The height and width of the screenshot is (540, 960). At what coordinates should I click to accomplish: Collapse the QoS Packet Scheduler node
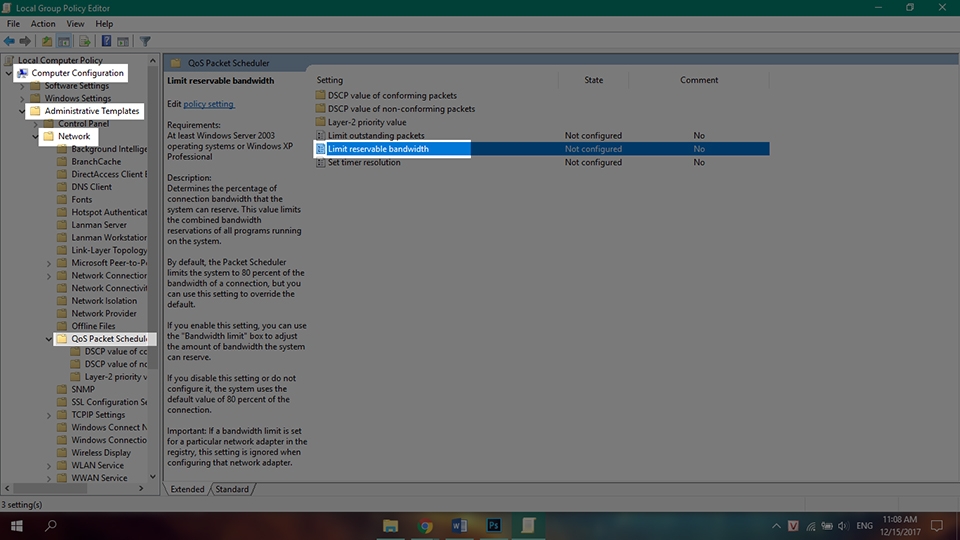[49, 339]
